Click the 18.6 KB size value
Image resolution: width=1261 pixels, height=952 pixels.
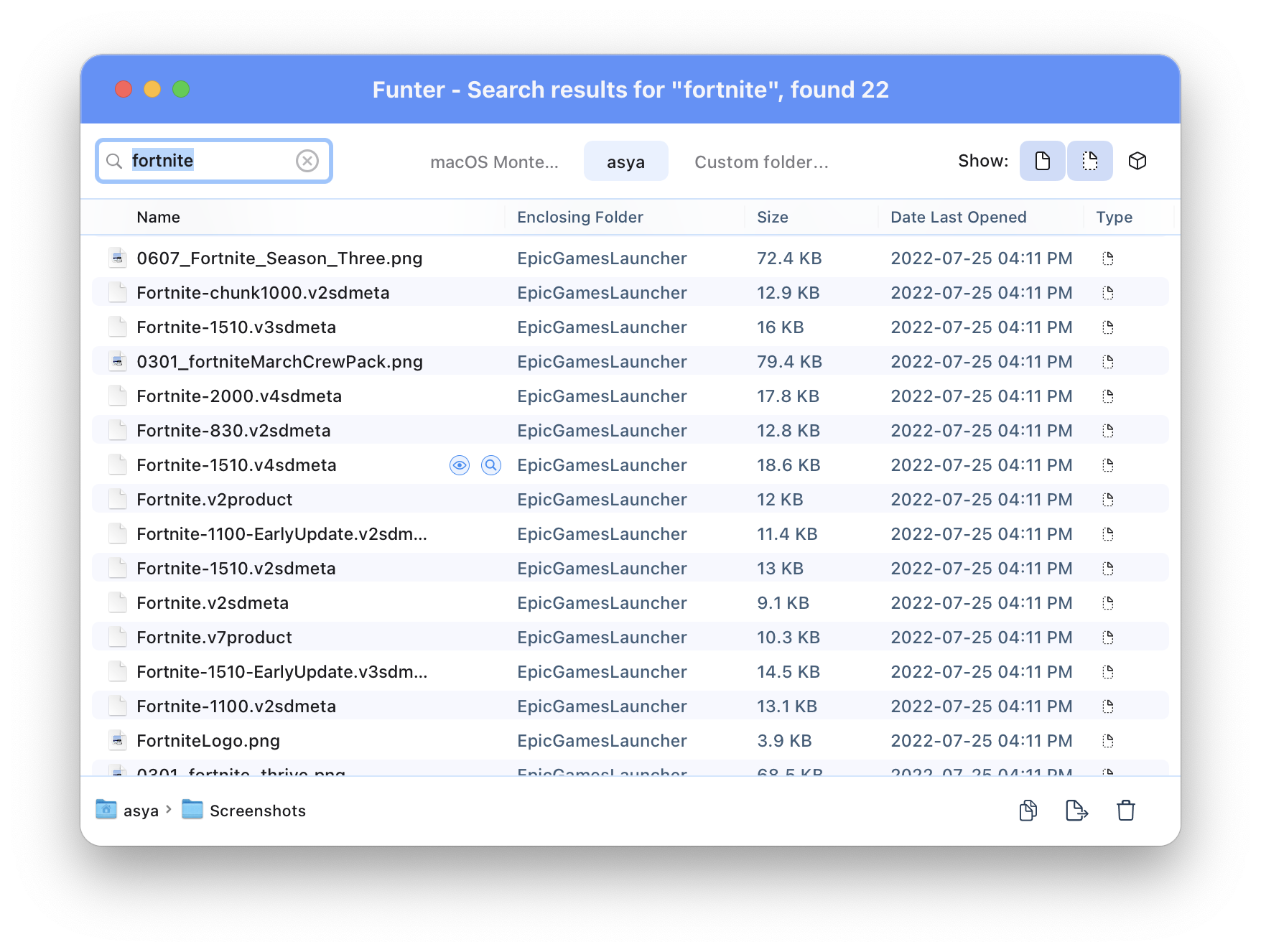click(x=788, y=465)
